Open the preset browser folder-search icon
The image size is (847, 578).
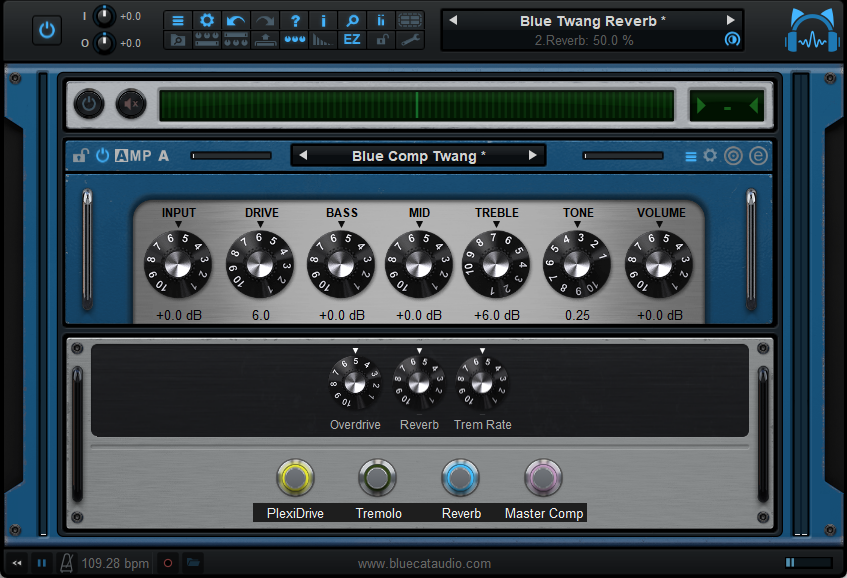(178, 40)
